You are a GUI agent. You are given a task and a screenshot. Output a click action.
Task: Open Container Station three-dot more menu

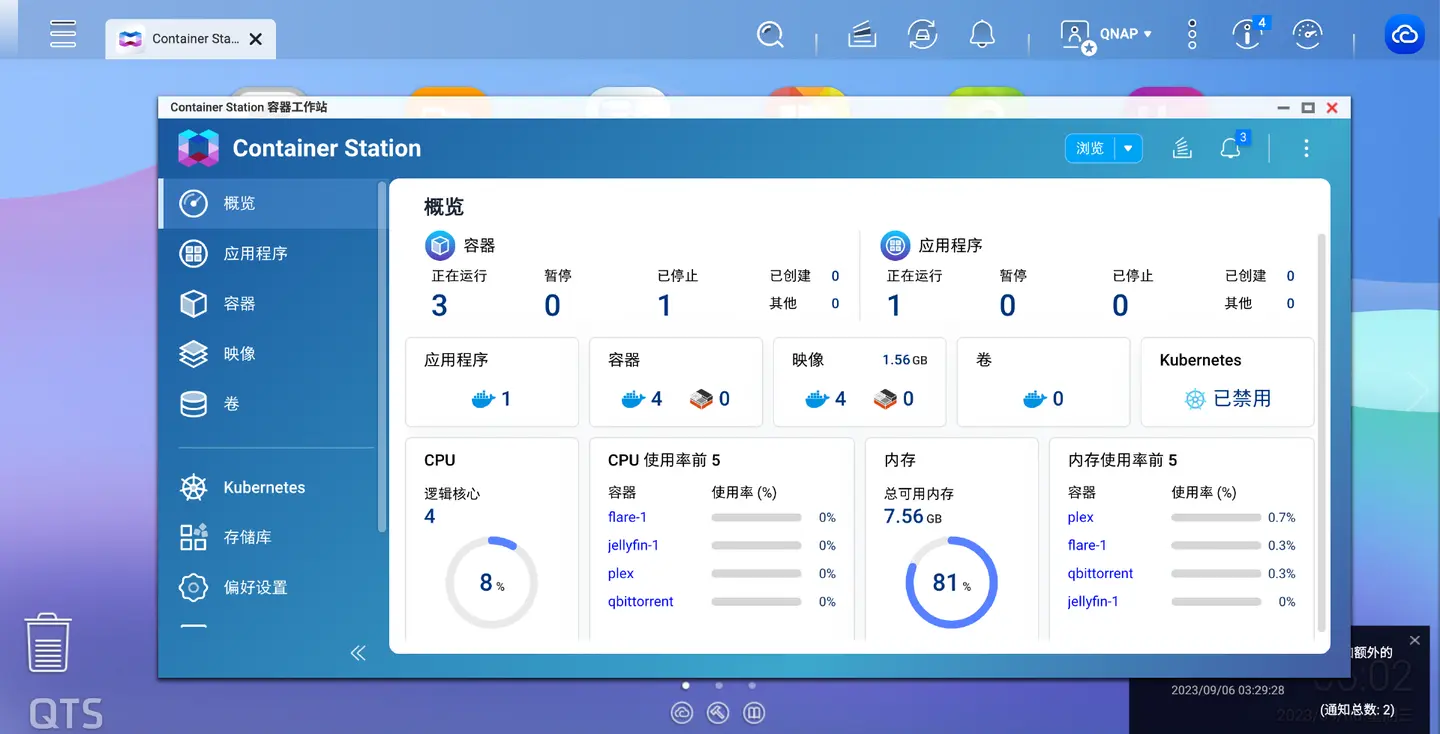pyautogui.click(x=1306, y=148)
